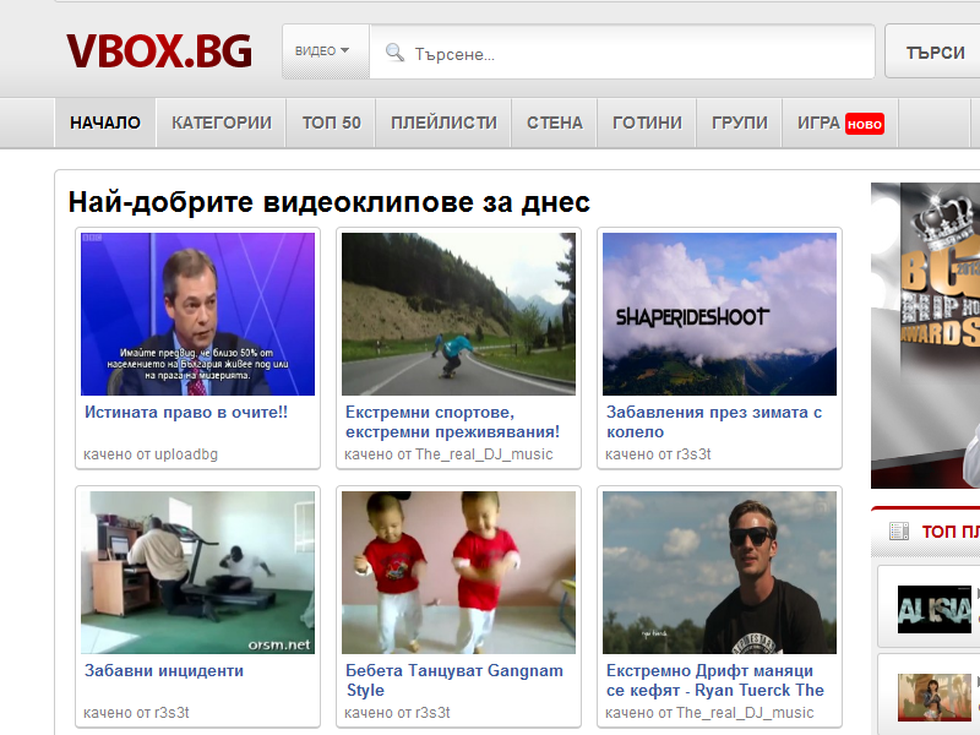The image size is (980, 735).
Task: Open uploader The_real_DJ_music under drift video
Action: coord(745,712)
